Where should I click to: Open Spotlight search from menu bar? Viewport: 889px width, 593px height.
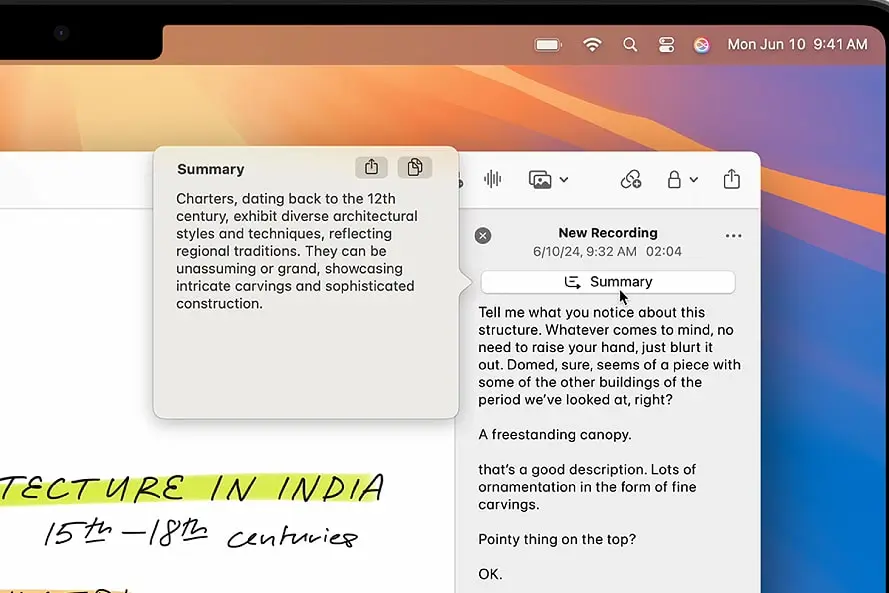click(x=630, y=44)
